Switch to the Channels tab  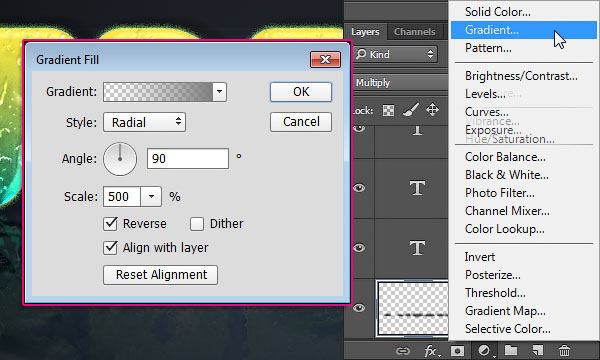[415, 32]
